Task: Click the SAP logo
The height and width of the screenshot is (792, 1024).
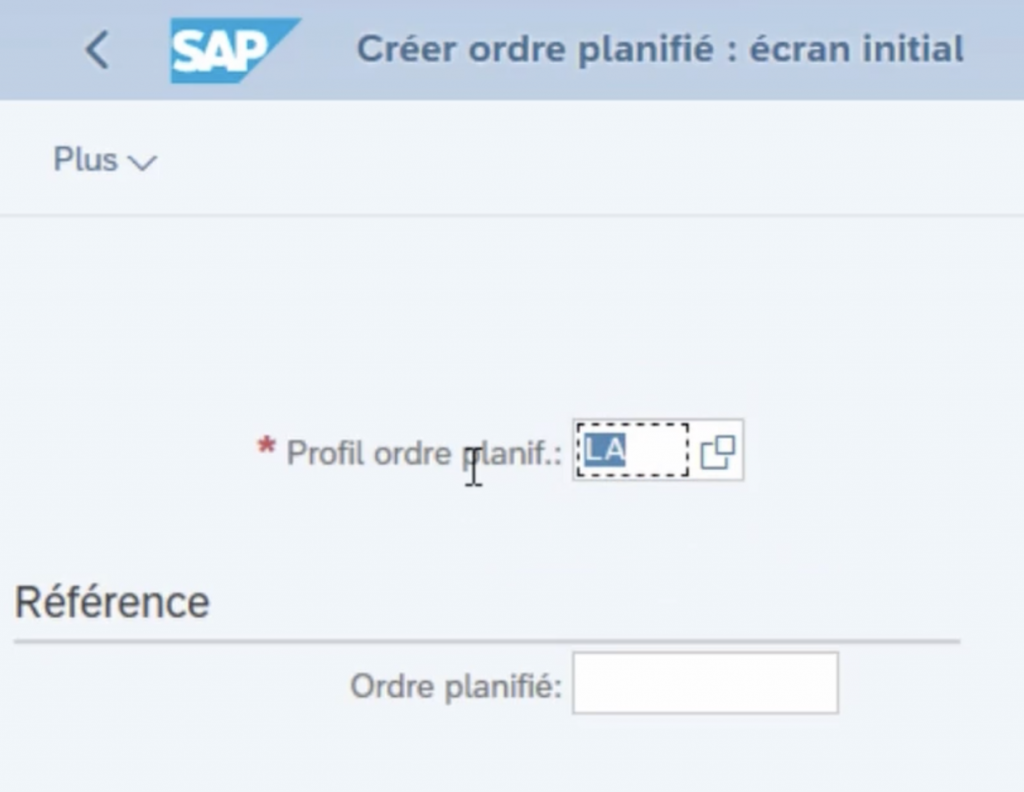Action: [233, 50]
